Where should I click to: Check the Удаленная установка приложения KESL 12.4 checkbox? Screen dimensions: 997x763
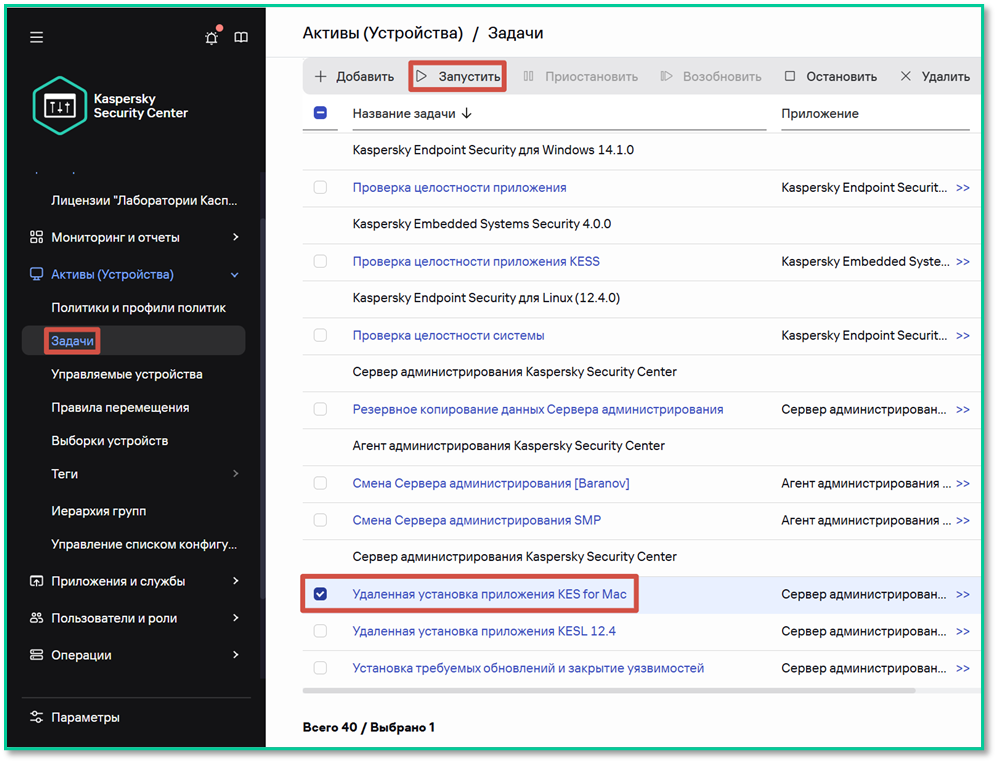click(320, 631)
